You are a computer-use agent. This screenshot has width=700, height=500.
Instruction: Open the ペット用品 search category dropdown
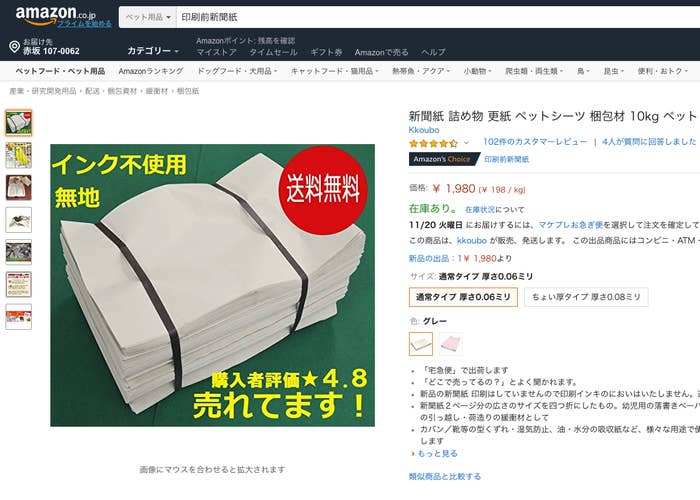[x=148, y=17]
